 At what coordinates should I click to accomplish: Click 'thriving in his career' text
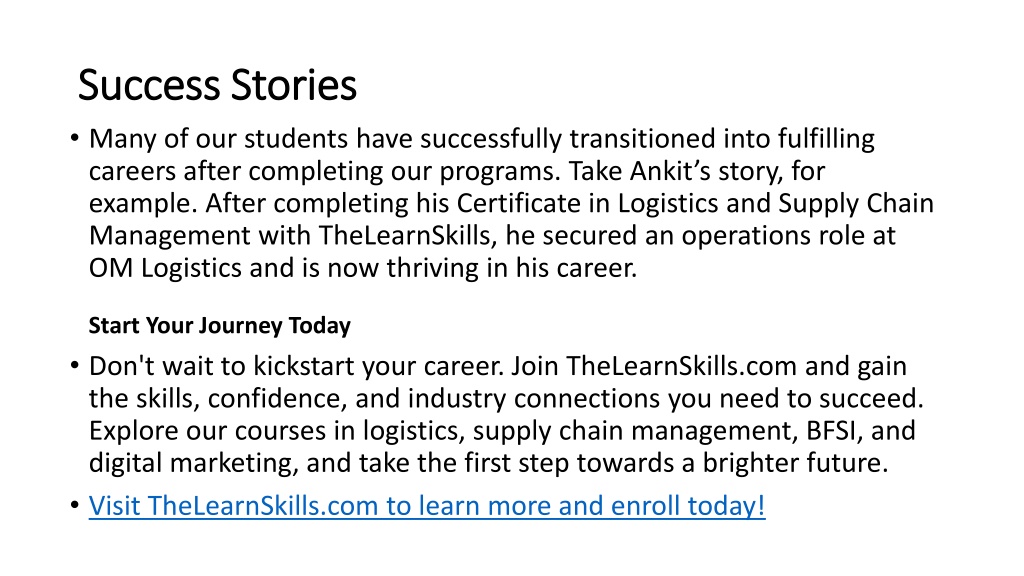click(x=511, y=268)
